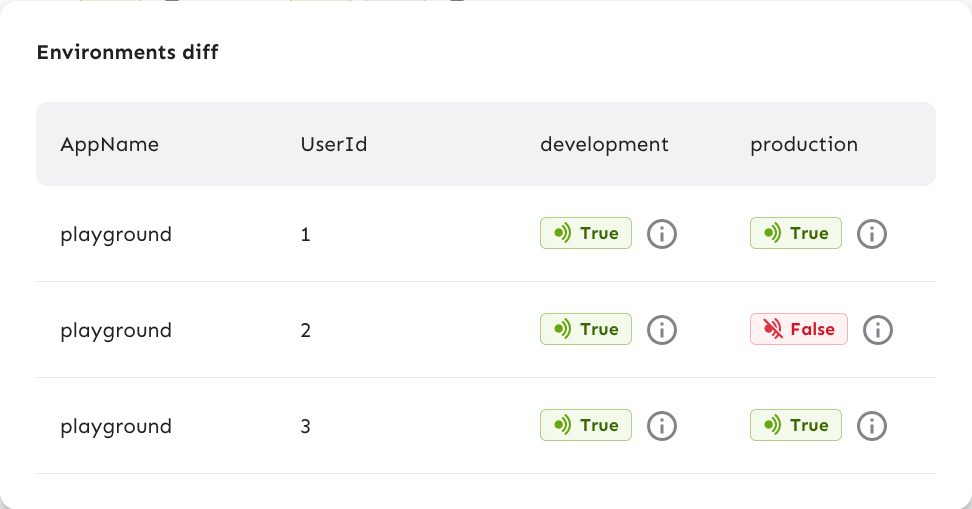Screen dimensions: 972x509
Task: Click the AppName column header
Action: [x=110, y=144]
